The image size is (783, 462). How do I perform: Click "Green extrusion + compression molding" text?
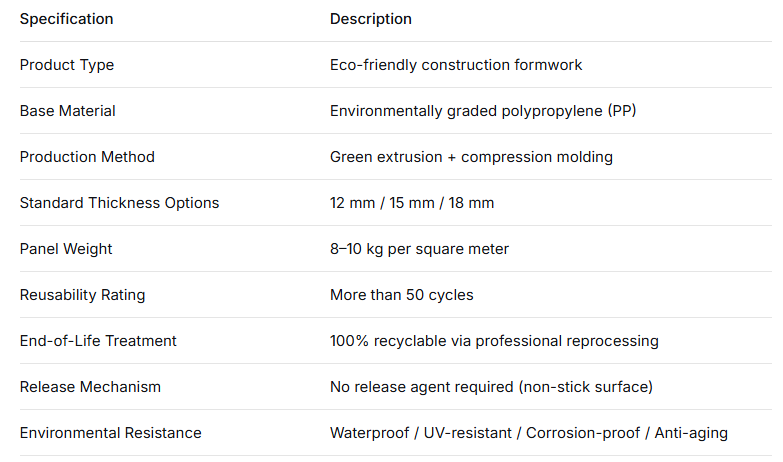tap(471, 157)
